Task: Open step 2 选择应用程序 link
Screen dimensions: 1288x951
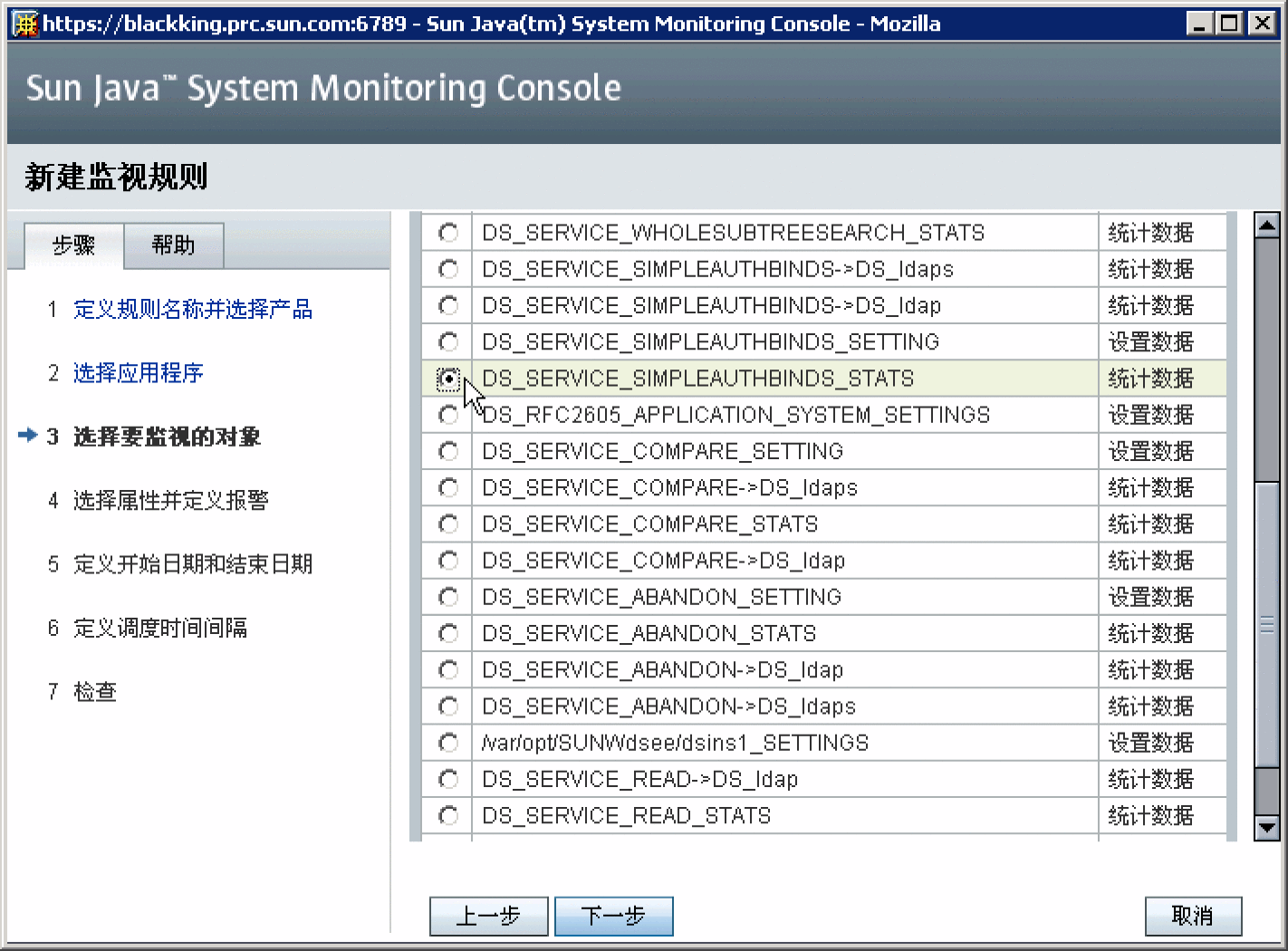Action: (139, 372)
